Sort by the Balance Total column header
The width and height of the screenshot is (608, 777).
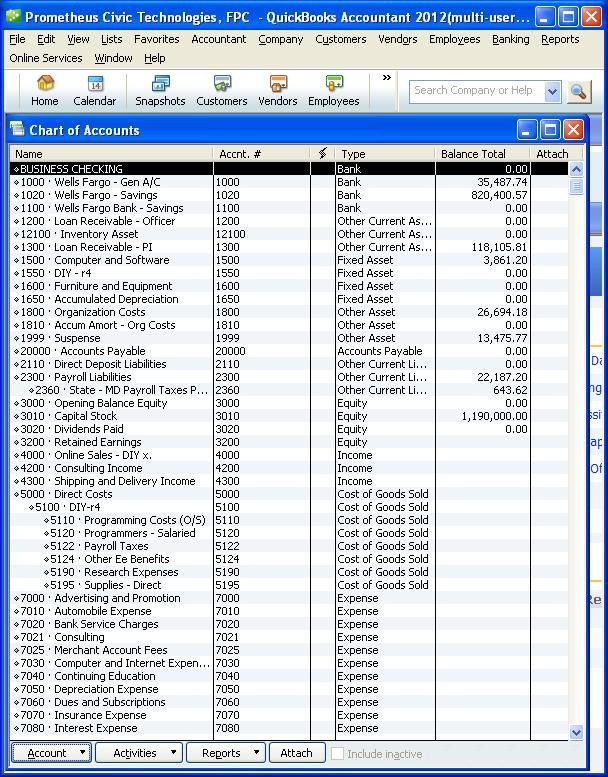tap(482, 154)
